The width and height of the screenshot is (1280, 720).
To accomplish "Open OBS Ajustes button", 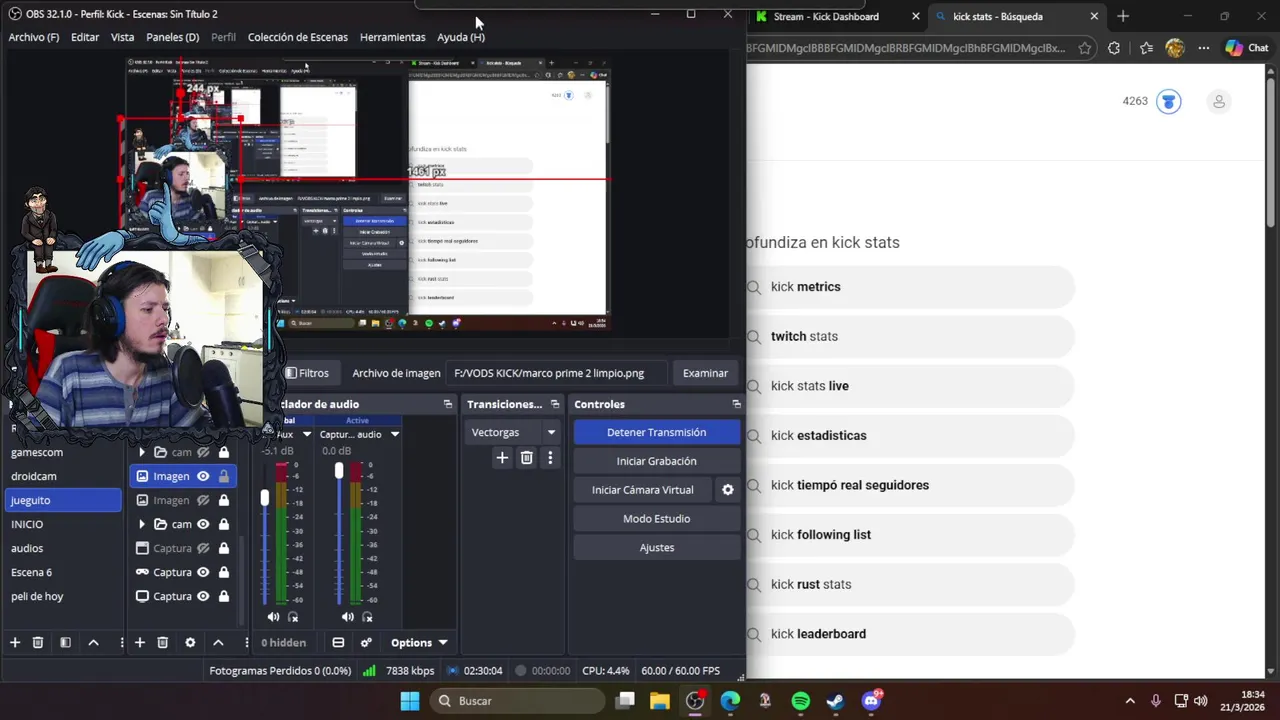I will coord(657,547).
